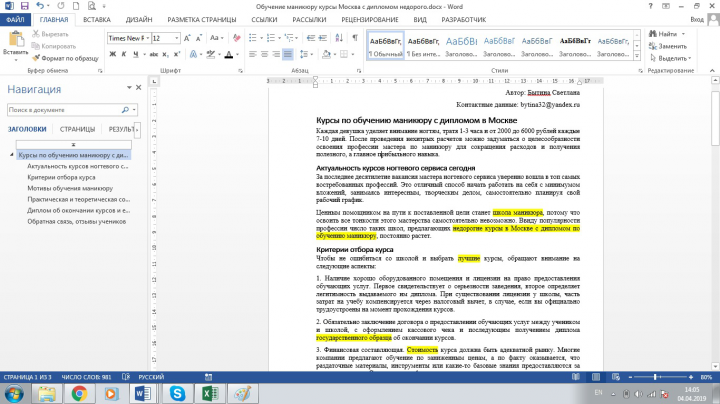Create a numbered list
This screenshot has height=404, width=720.
(271, 38)
